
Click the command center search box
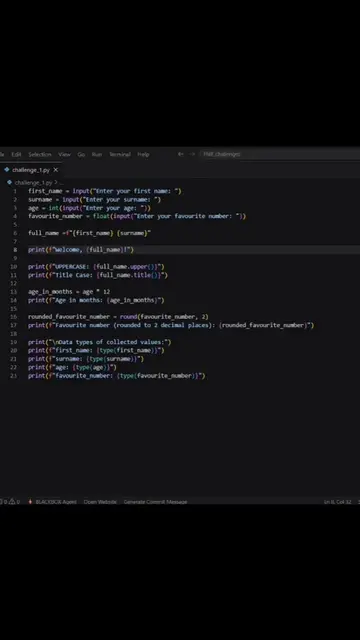coord(280,154)
